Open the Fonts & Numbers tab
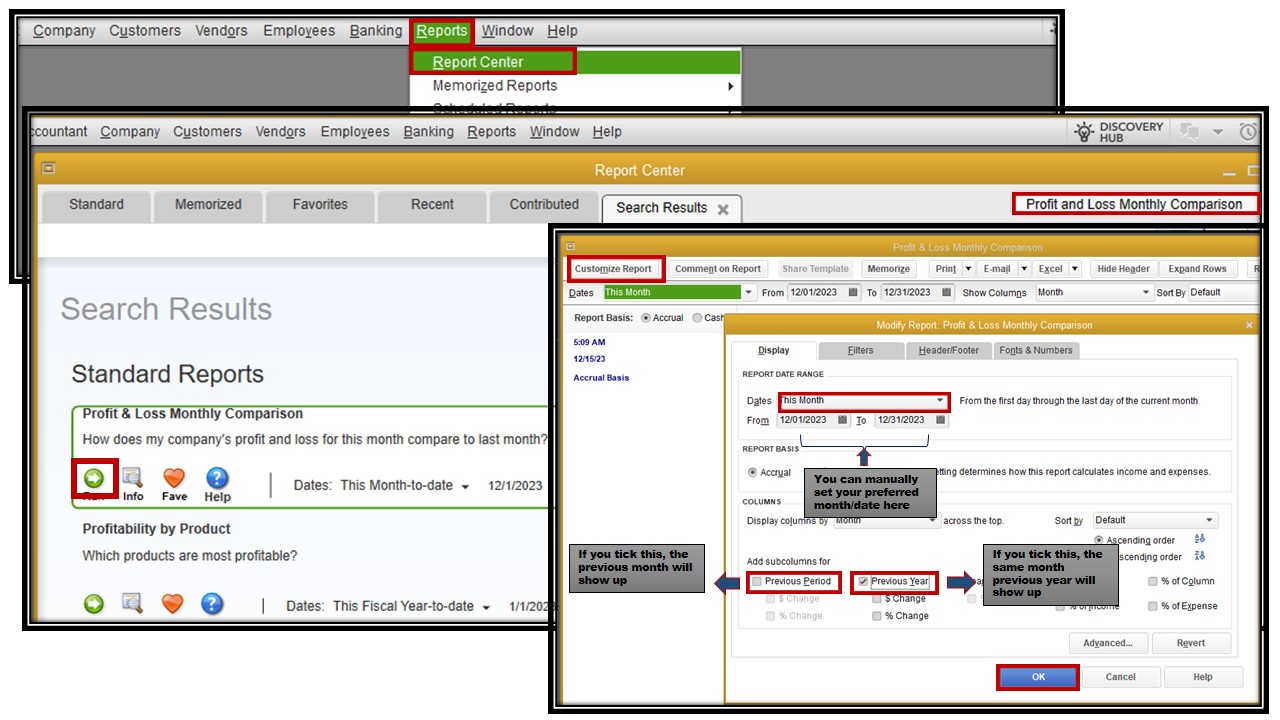 click(1036, 351)
